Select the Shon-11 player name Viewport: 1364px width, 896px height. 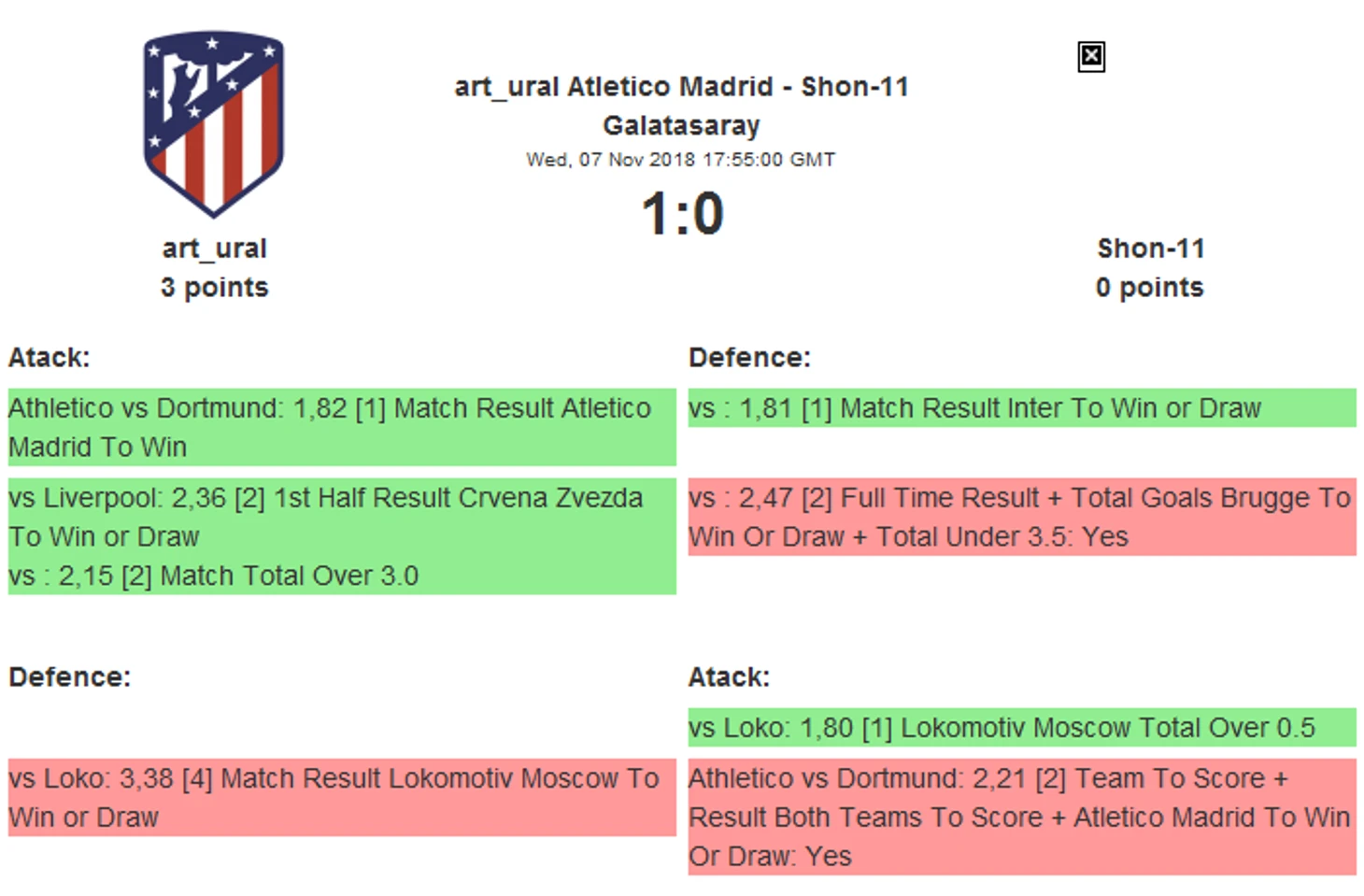point(1150,249)
